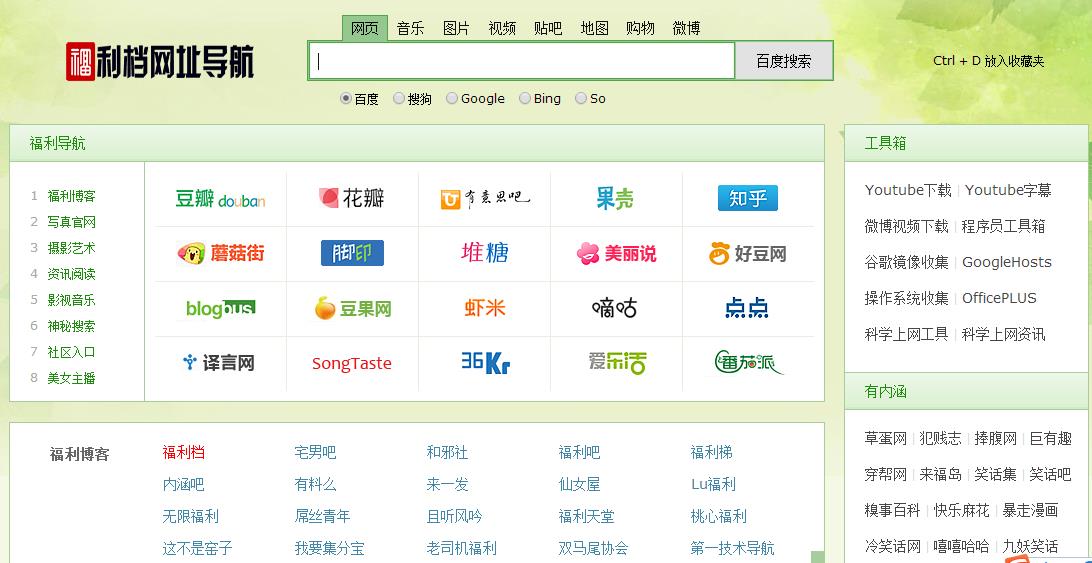Open the Huaban (花瓣) logo
1092x563 pixels.
coord(352,199)
